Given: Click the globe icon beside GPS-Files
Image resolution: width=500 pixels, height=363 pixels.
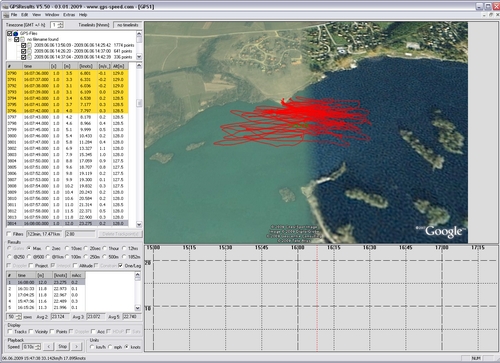Looking at the screenshot, I should [x=15, y=34].
